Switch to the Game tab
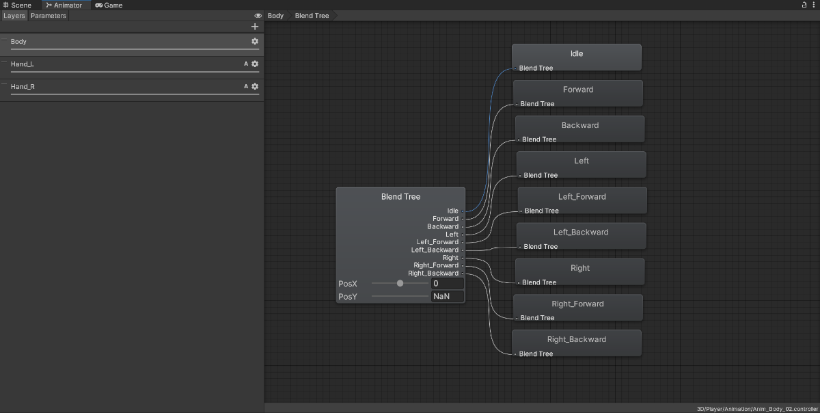Image resolution: width=820 pixels, height=413 pixels. (110, 5)
